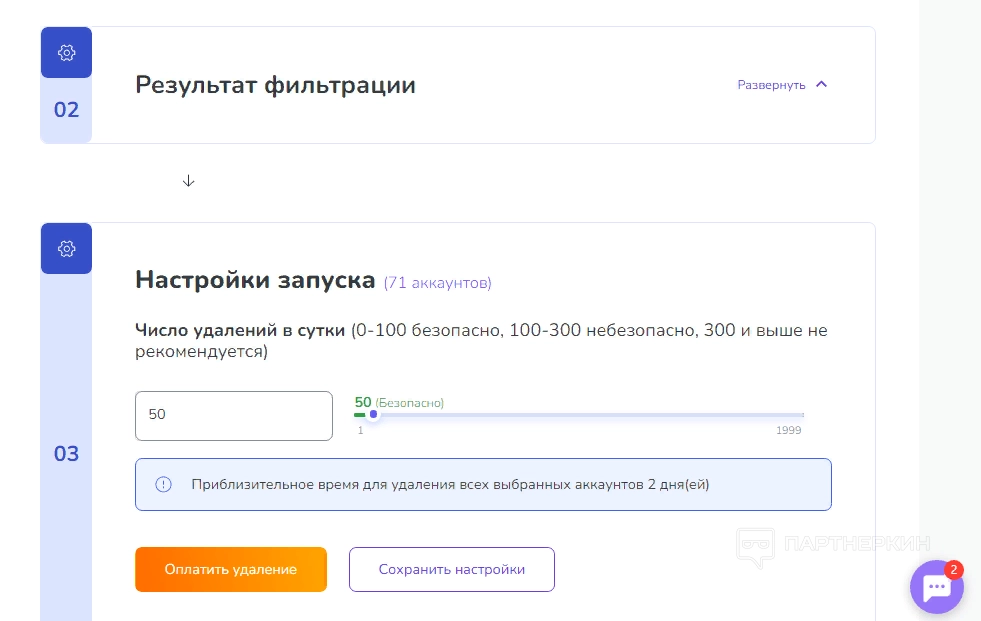Click the Партнеркин watermark logo
981x621 pixels.
pyautogui.click(x=833, y=545)
